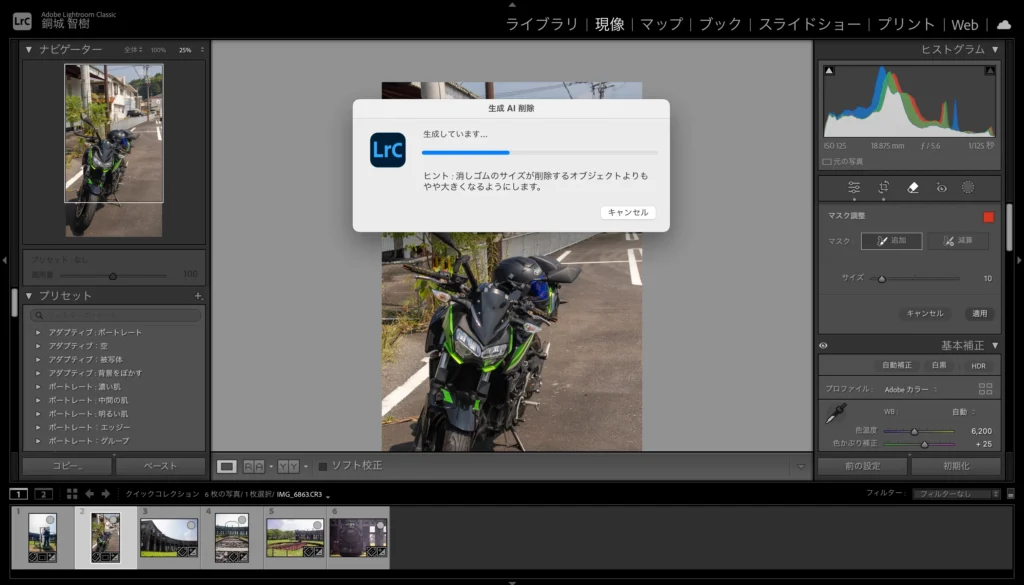The width and height of the screenshot is (1024, 585).
Task: Click the LrC logo in the dialog
Action: tap(387, 150)
